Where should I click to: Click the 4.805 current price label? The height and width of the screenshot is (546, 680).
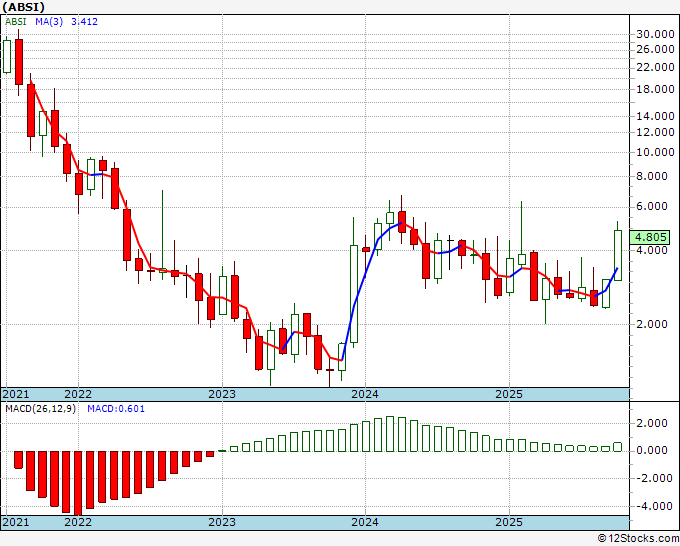[651, 237]
